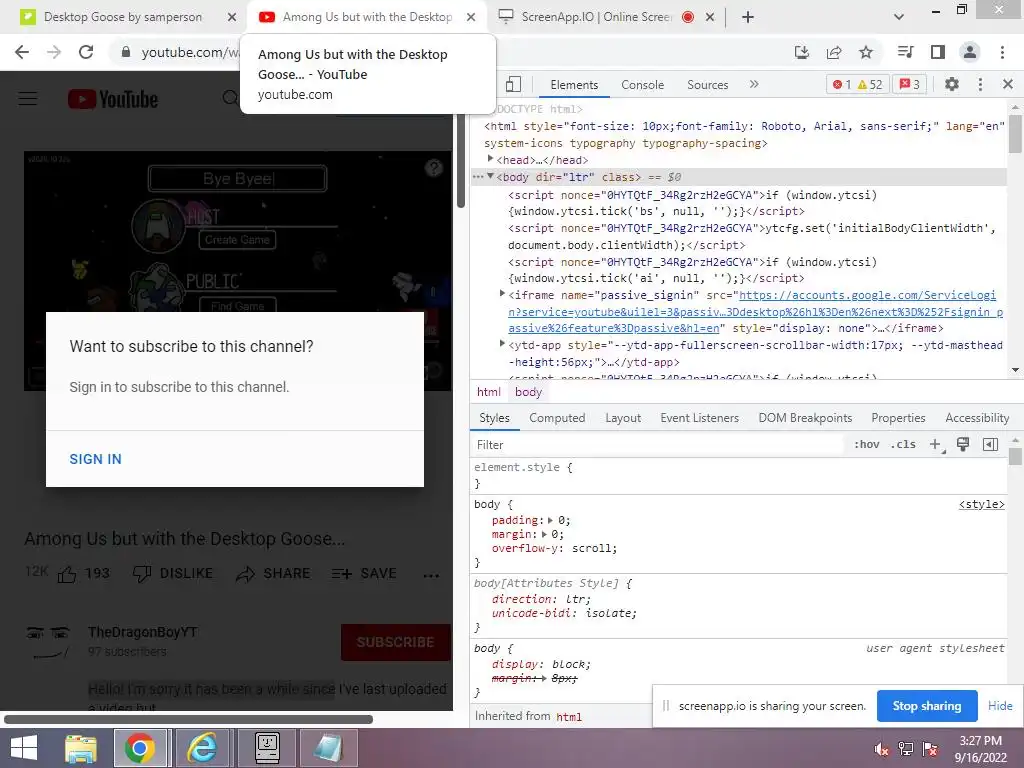Switch to the Sources tab

click(707, 85)
